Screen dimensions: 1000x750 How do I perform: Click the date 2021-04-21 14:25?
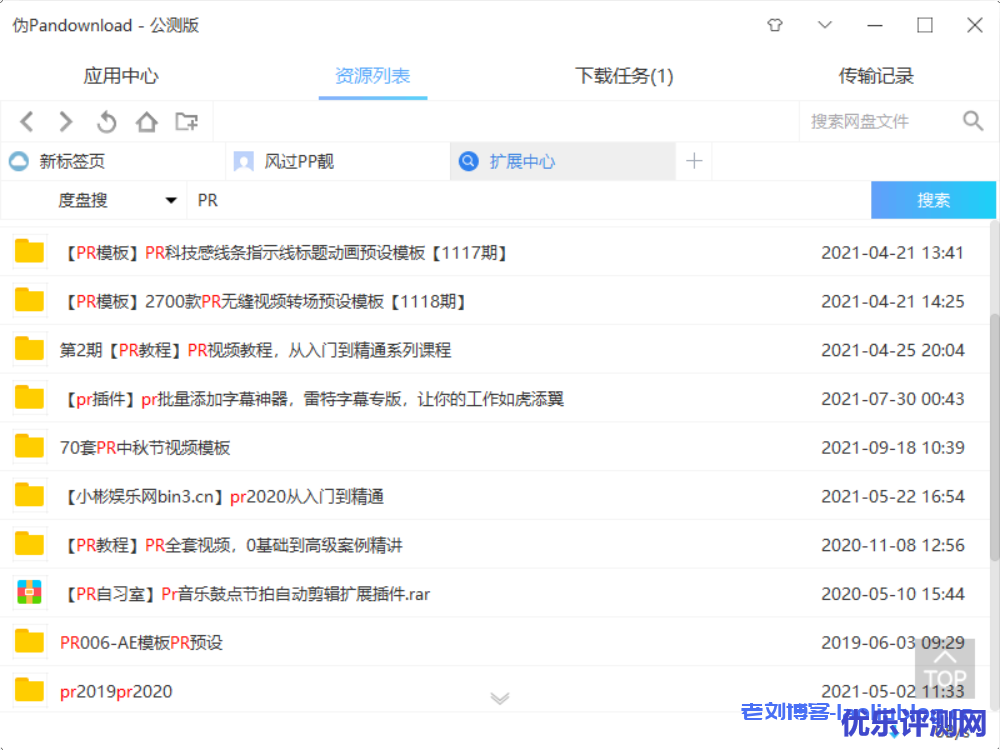892,301
